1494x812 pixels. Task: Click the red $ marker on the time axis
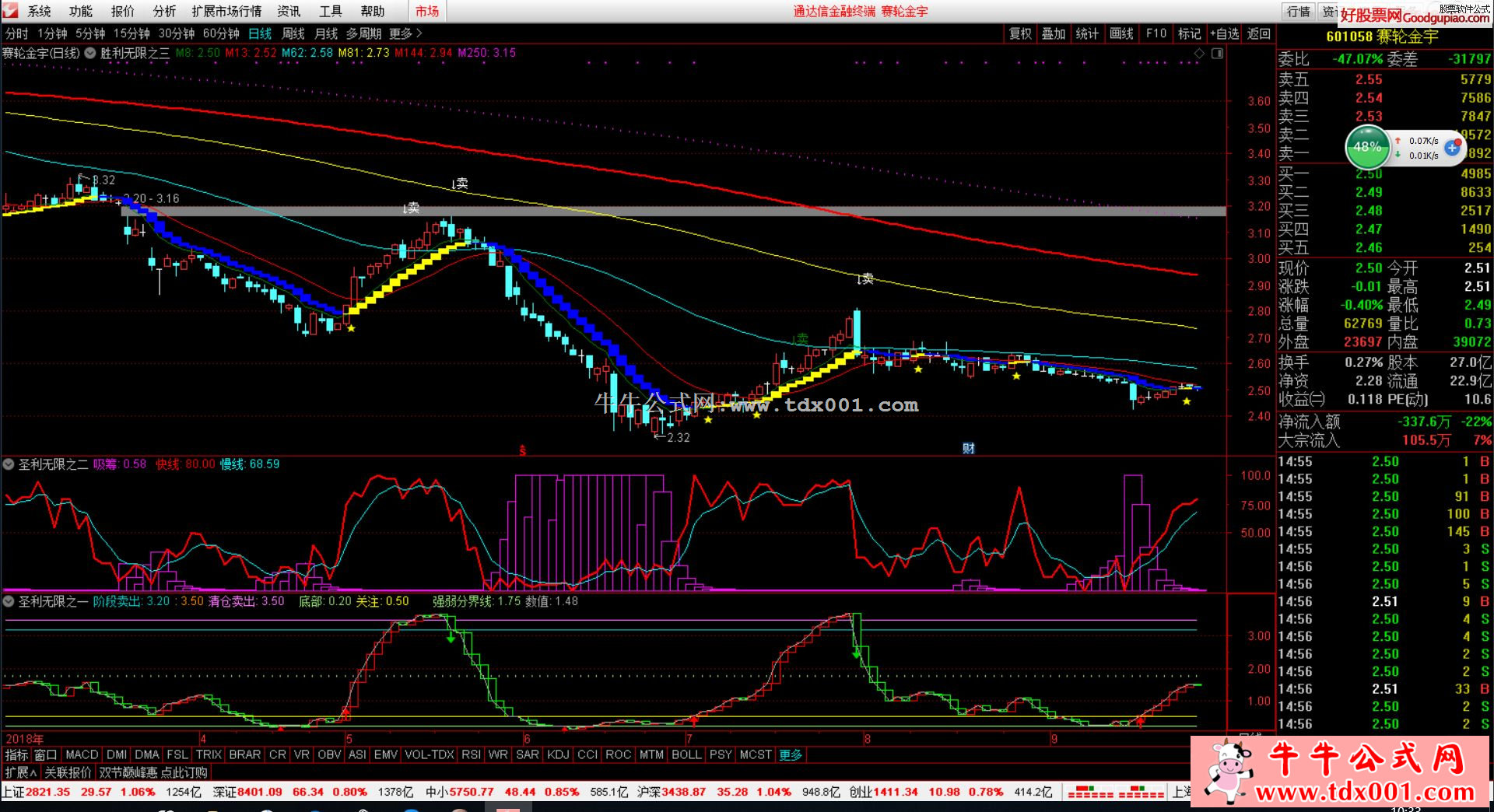tap(523, 450)
